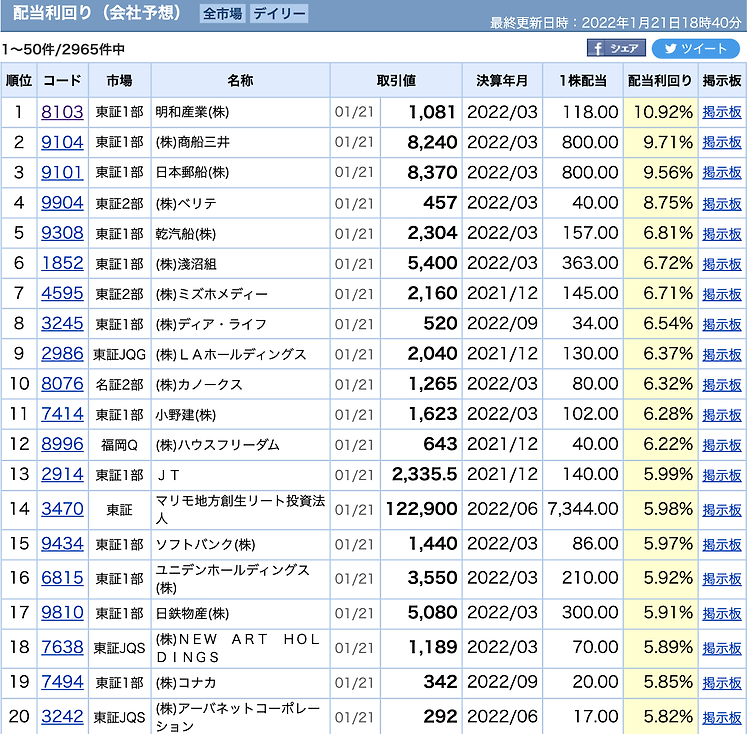Open stock code 8076 link
Screen dimensions: 750x734
tap(62, 383)
